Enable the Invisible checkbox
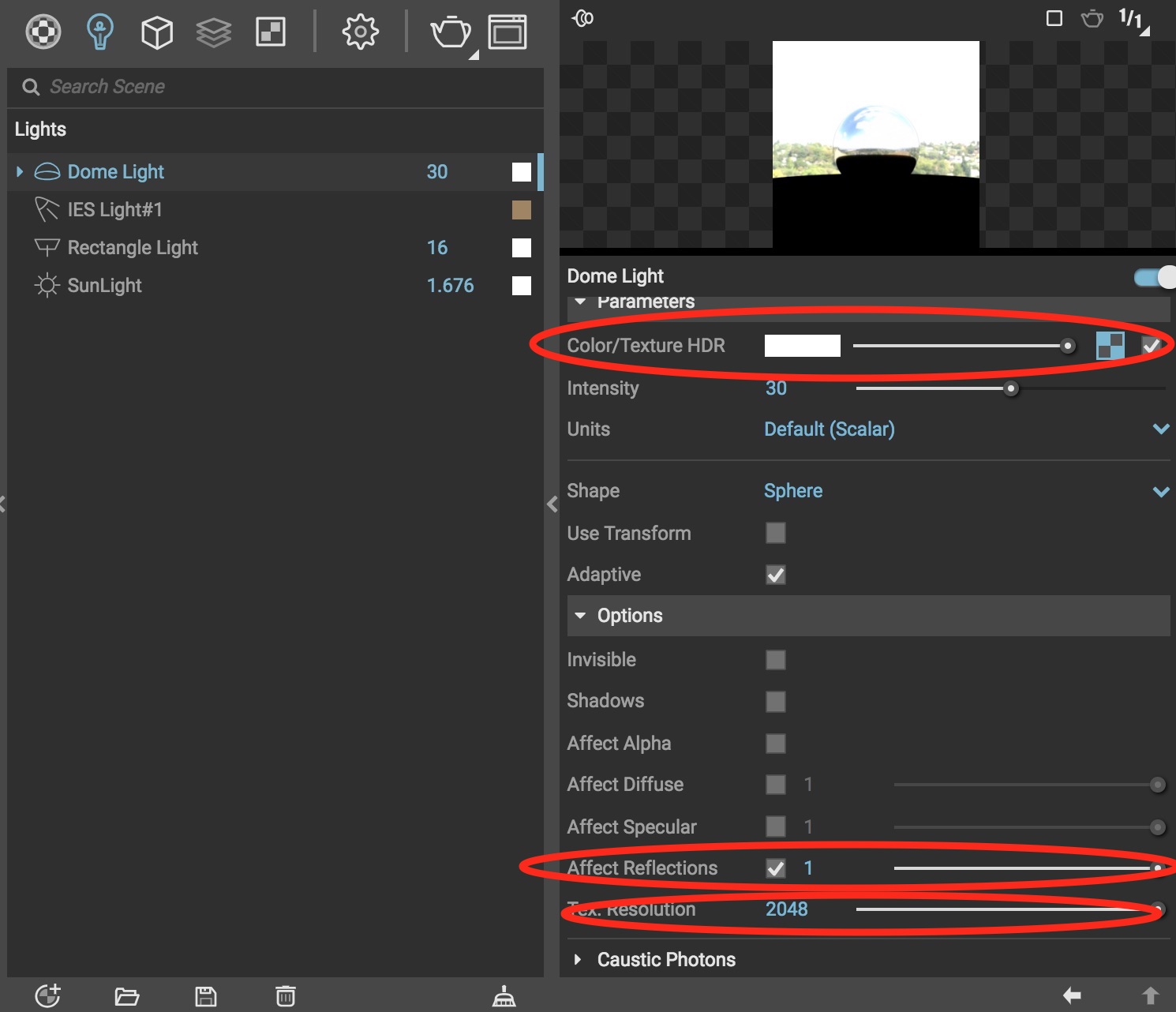Viewport: 1176px width, 1012px height. (x=775, y=660)
